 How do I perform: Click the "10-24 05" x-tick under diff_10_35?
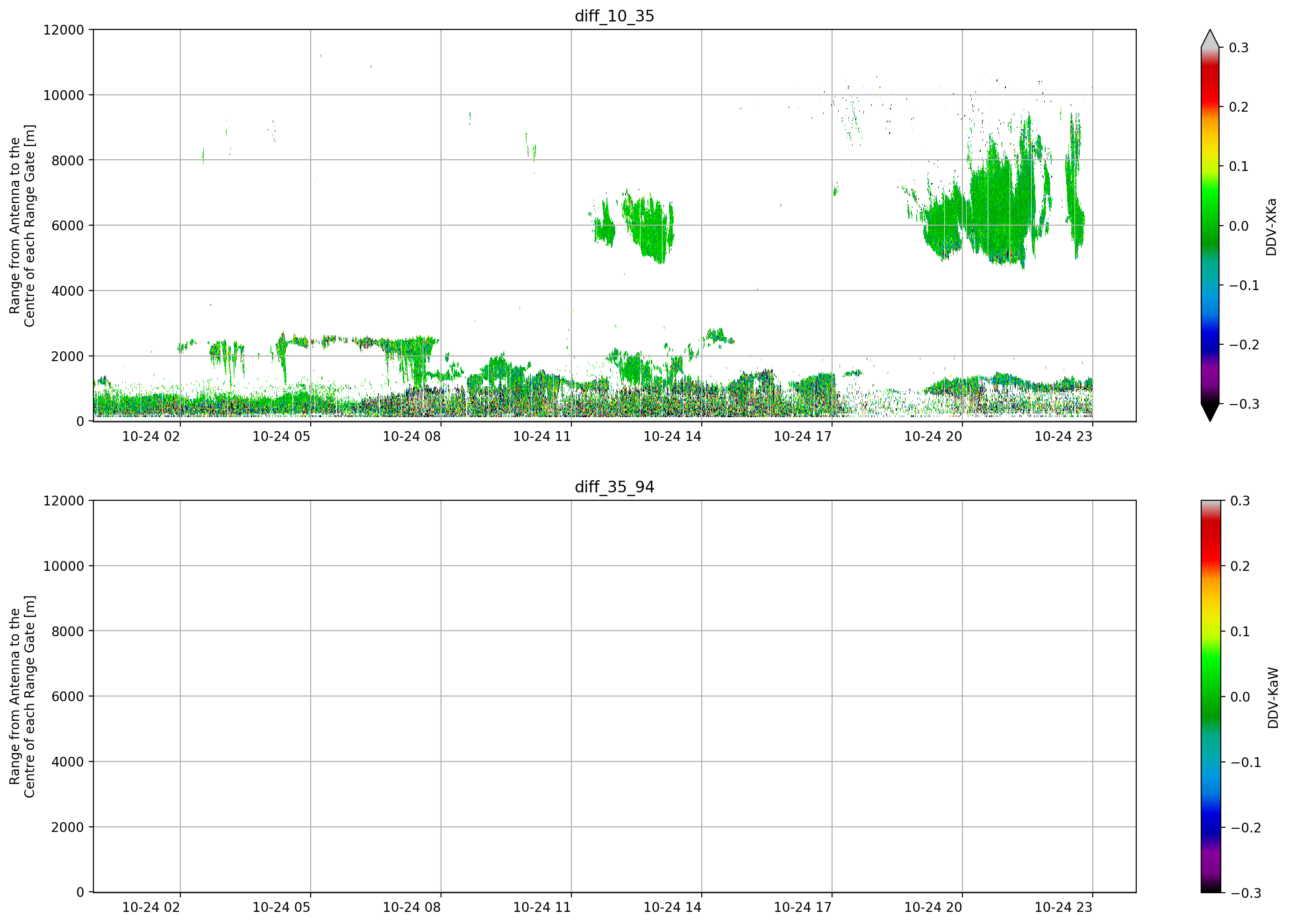pos(281,436)
